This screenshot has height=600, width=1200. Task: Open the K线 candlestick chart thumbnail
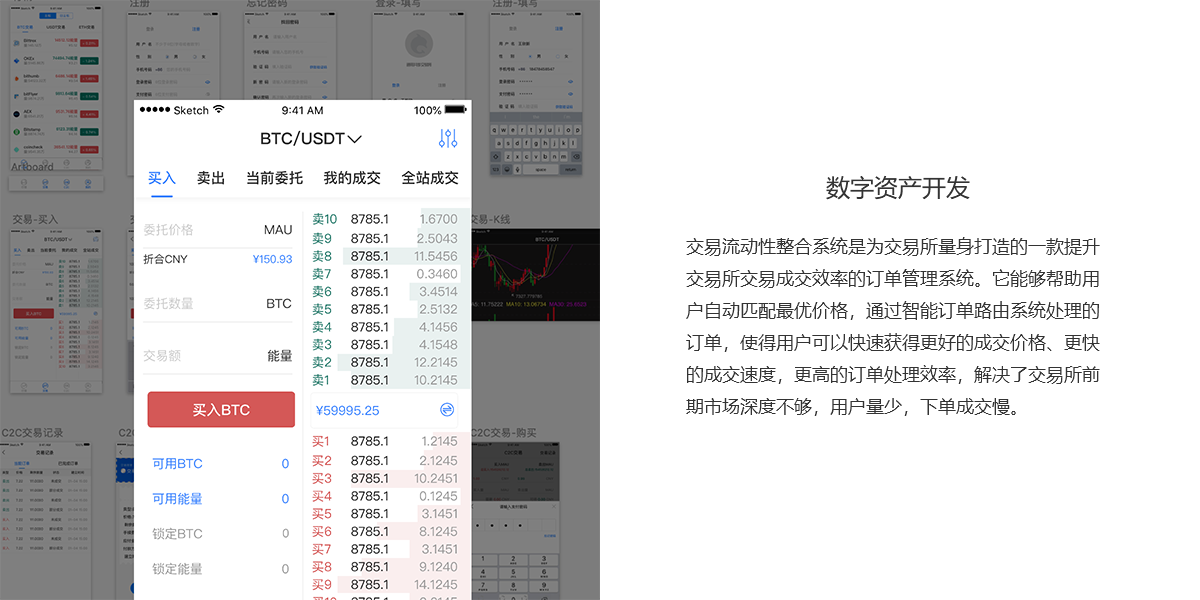pos(535,270)
